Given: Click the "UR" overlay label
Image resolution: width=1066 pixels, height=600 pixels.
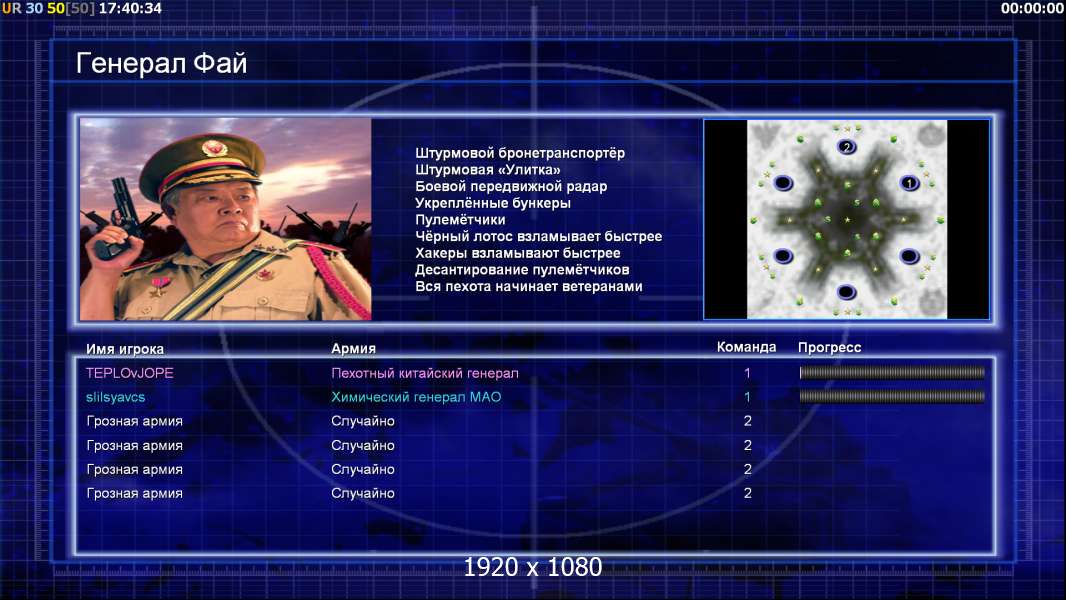Looking at the screenshot, I should pos(12,8).
